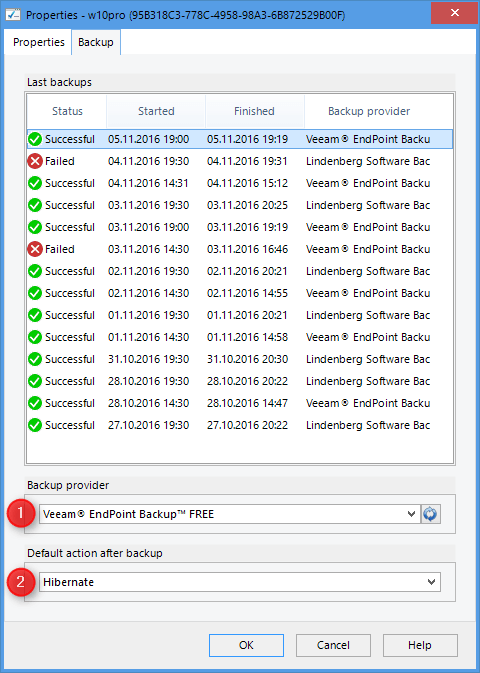
Task: Click green check icon for 05.11.2016 19:00 backup
Action: pos(35,139)
